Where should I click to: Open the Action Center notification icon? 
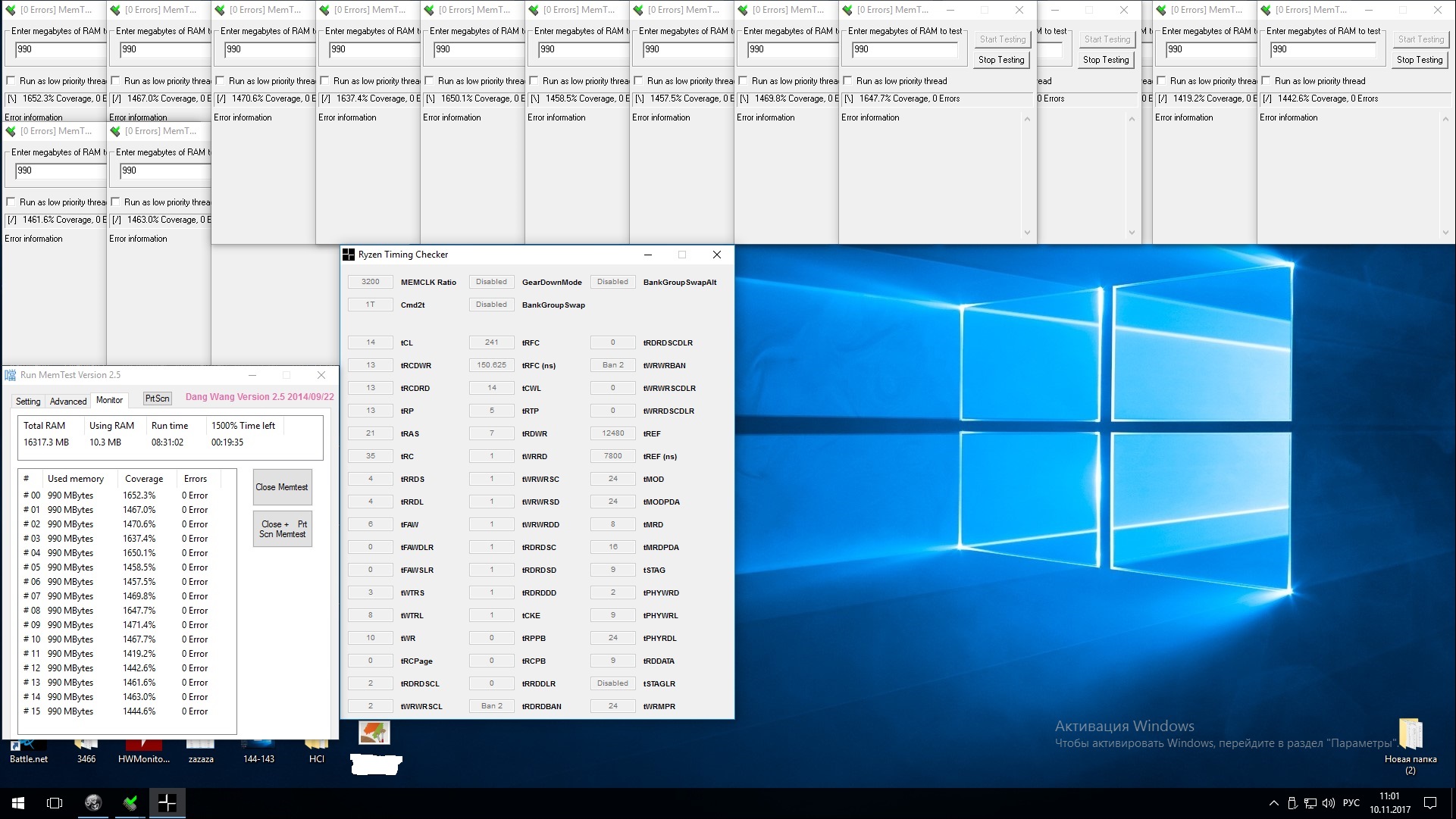(1430, 803)
